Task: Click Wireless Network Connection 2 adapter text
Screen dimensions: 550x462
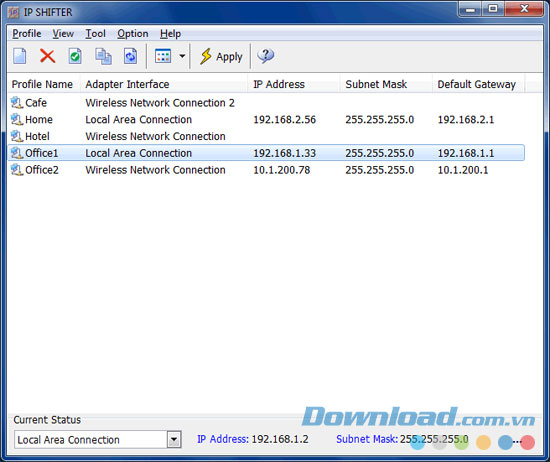Action: 160,103
